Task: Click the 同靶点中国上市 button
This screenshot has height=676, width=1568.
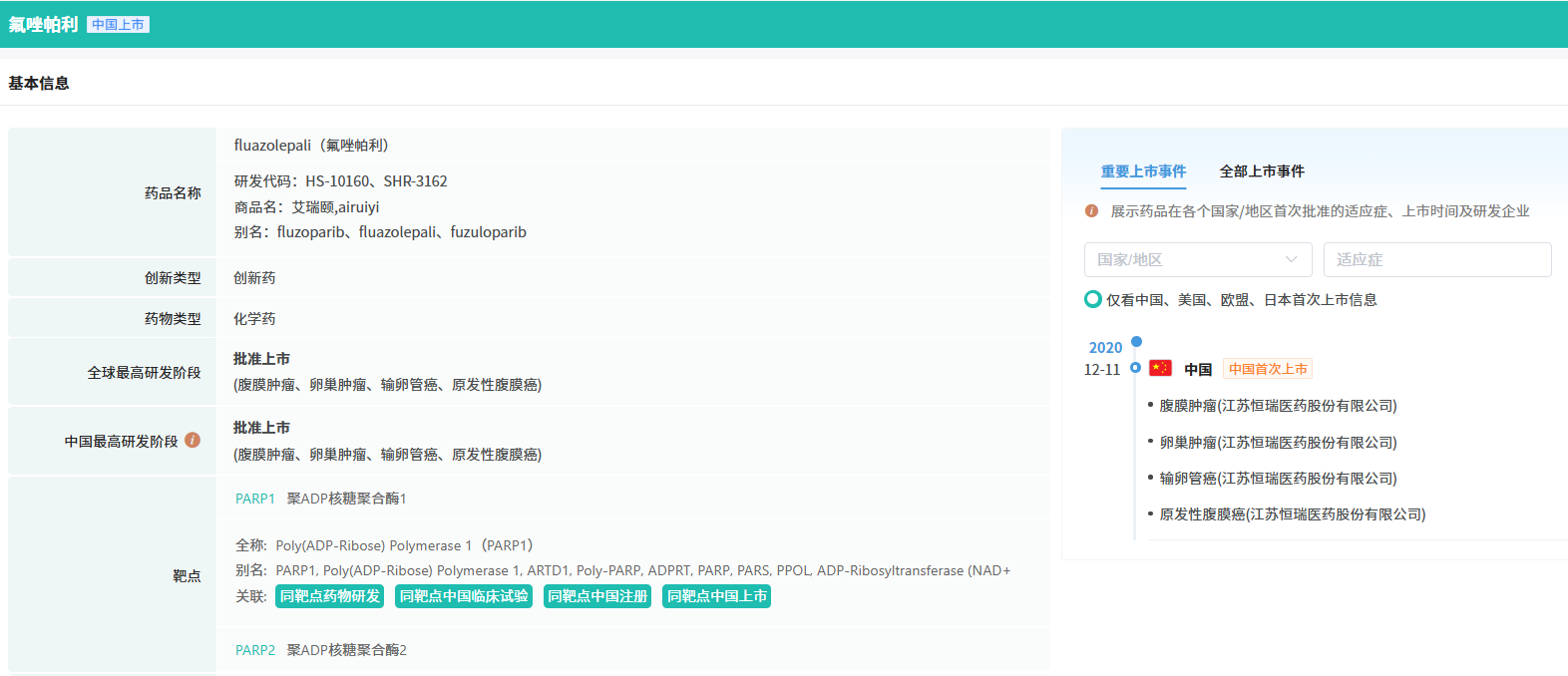Action: pyautogui.click(x=716, y=596)
